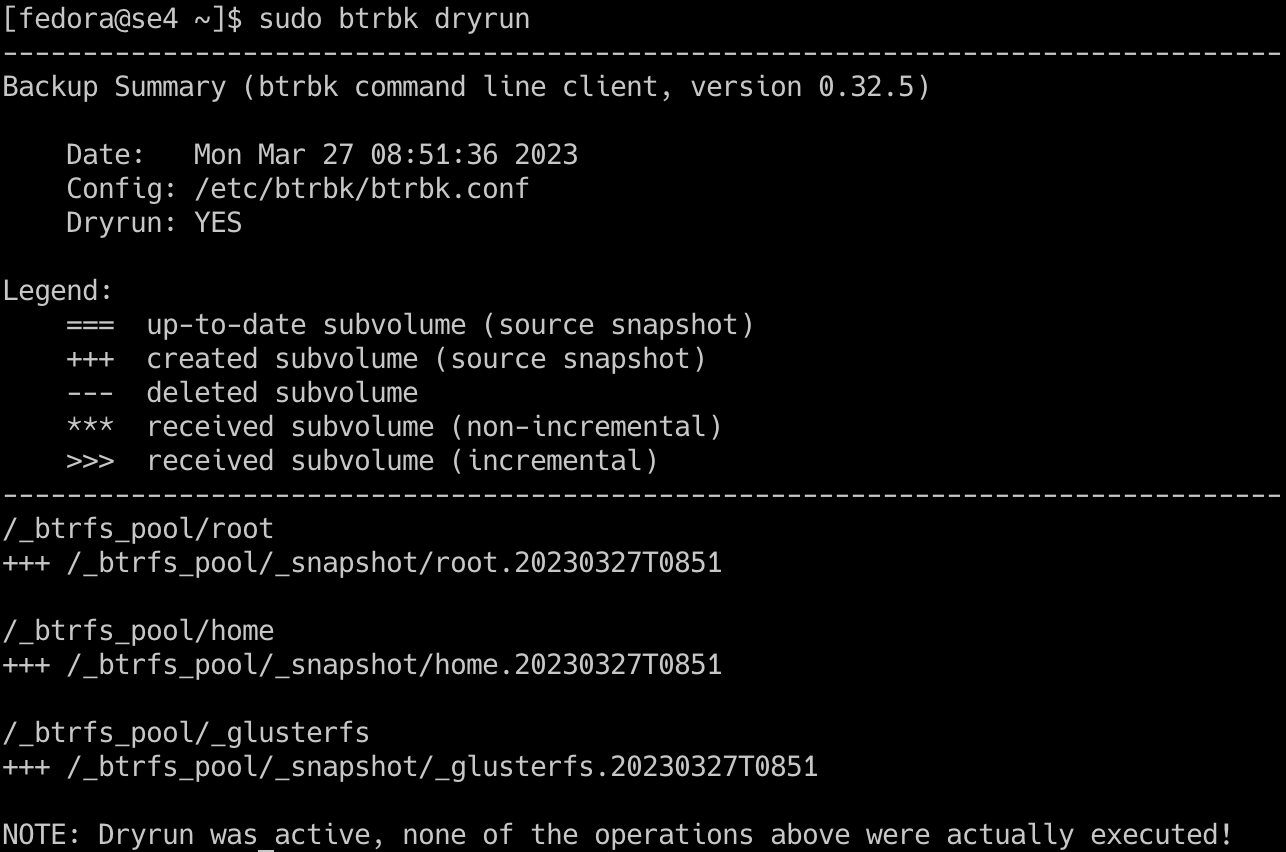Click the root.20230327T0851 snapshot path
Image resolution: width=1286 pixels, height=852 pixels.
pyautogui.click(x=394, y=563)
